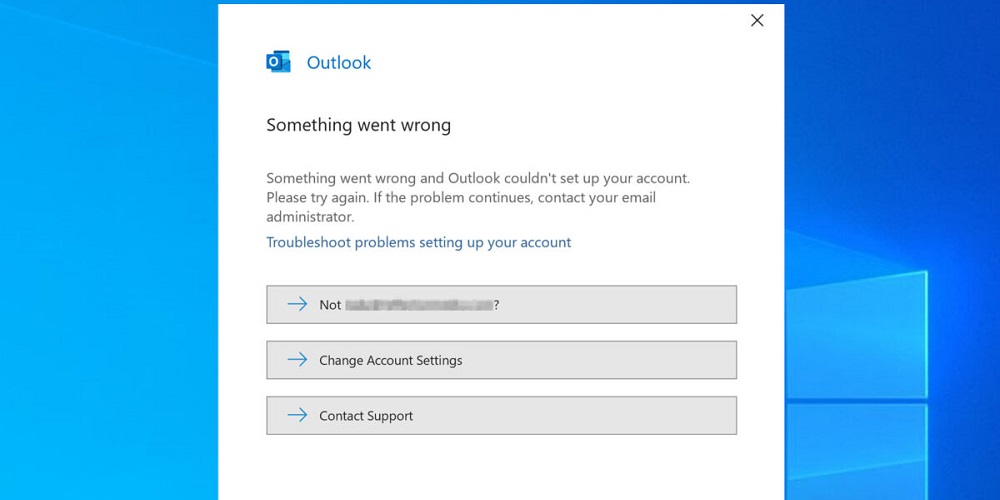The image size is (1000, 500).
Task: Click the Outlook title text
Action: point(339,62)
